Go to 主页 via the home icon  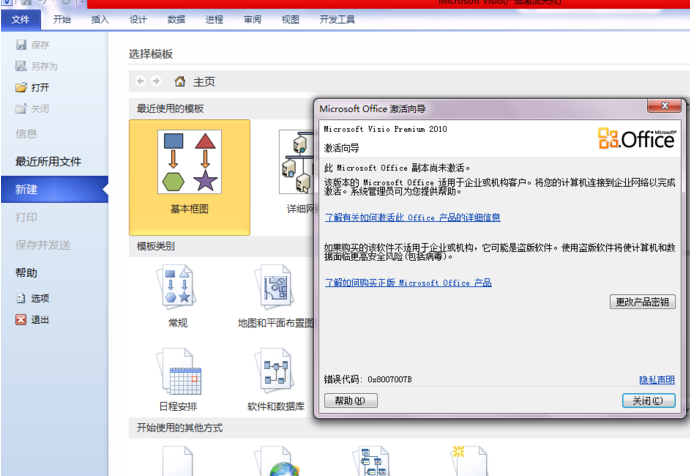tap(180, 81)
